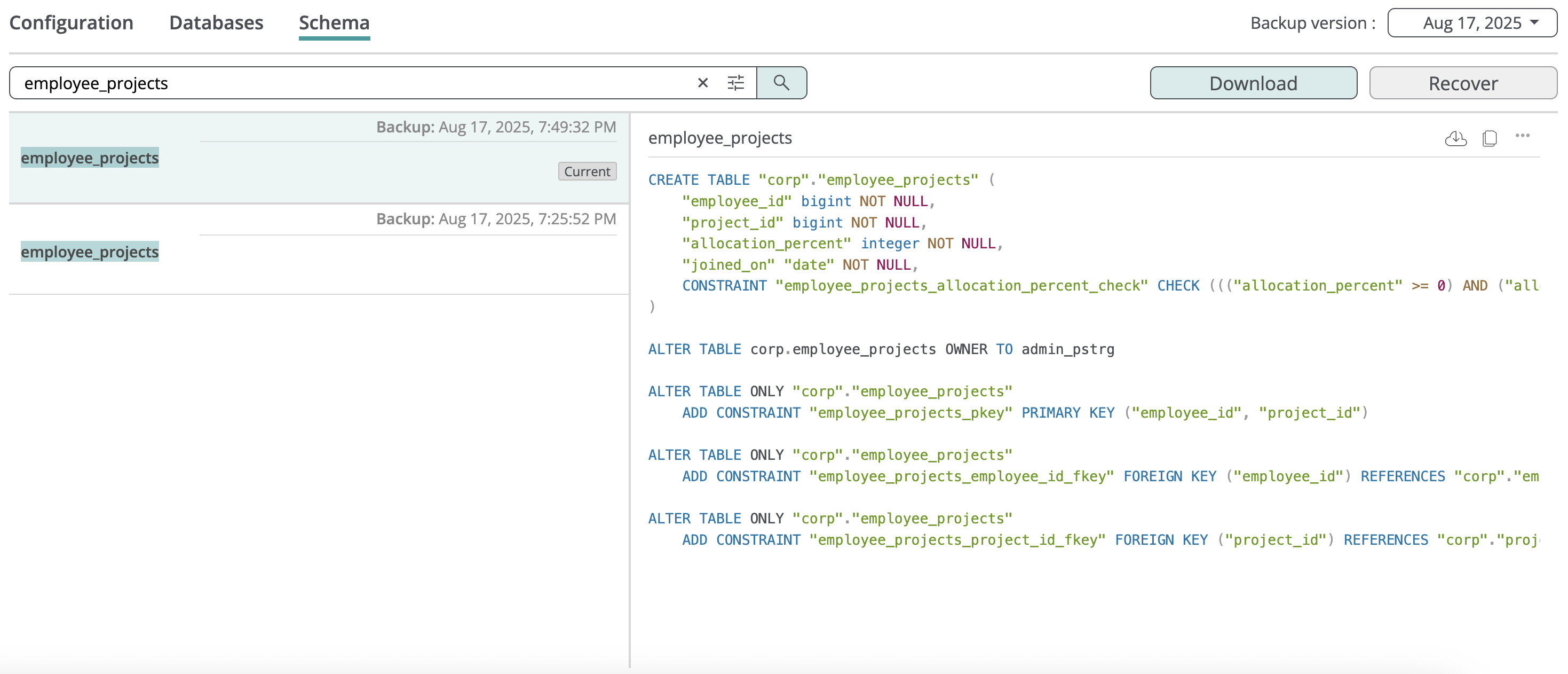Click the magnifying glass search button

781,83
